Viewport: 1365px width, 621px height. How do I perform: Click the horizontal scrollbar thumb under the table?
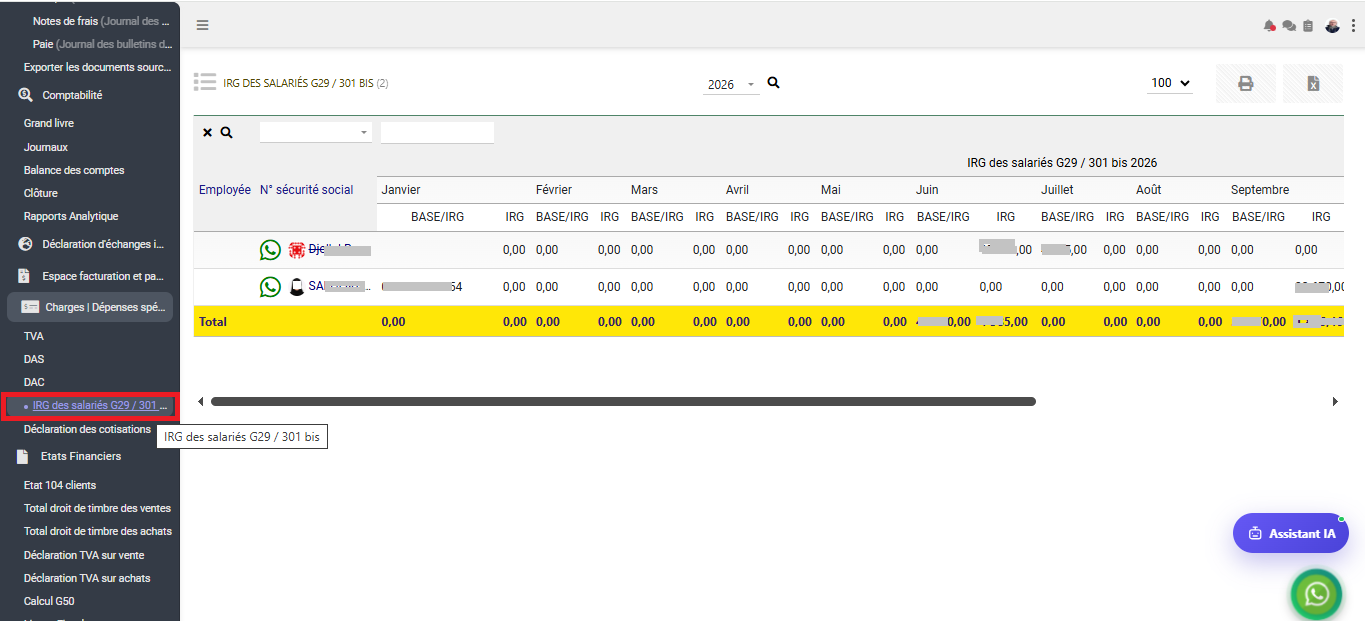623,401
